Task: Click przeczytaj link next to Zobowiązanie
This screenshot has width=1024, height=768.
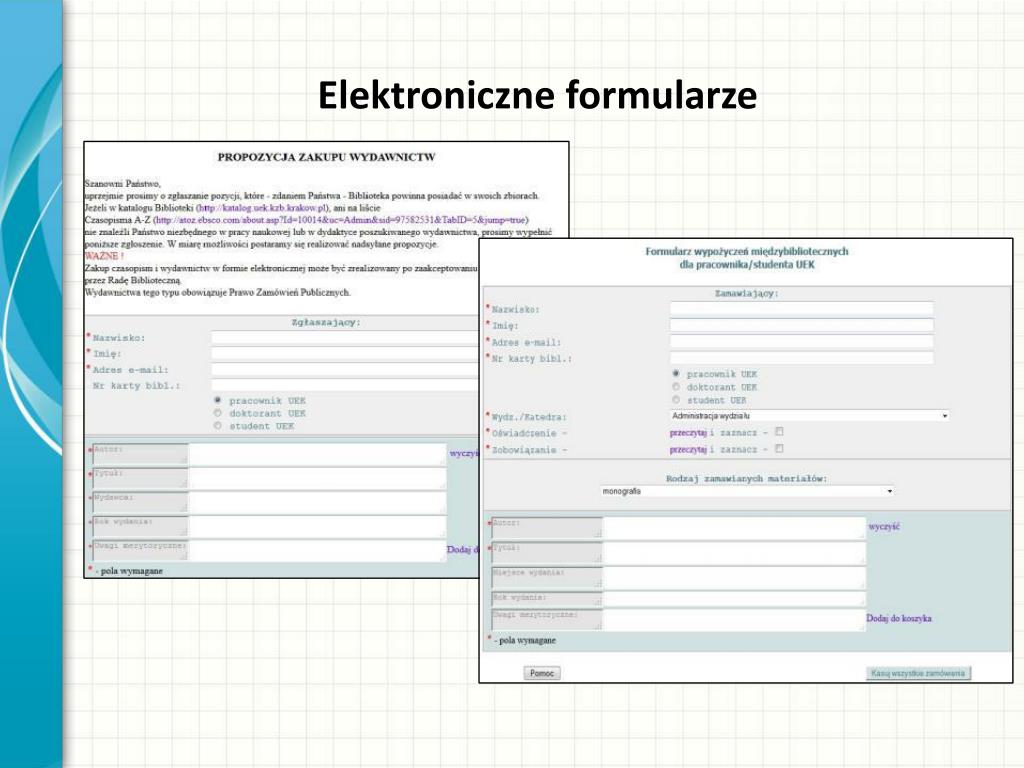Action: click(x=688, y=450)
